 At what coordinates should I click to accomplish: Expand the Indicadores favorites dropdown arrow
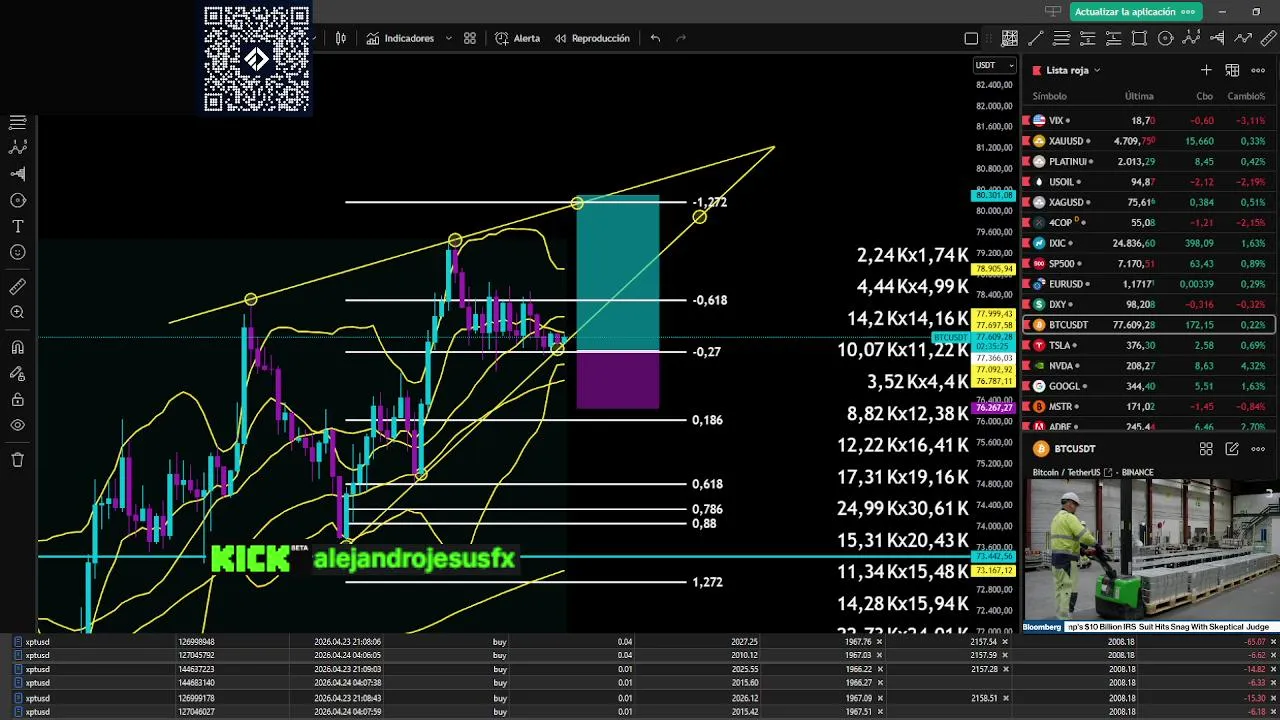point(448,38)
